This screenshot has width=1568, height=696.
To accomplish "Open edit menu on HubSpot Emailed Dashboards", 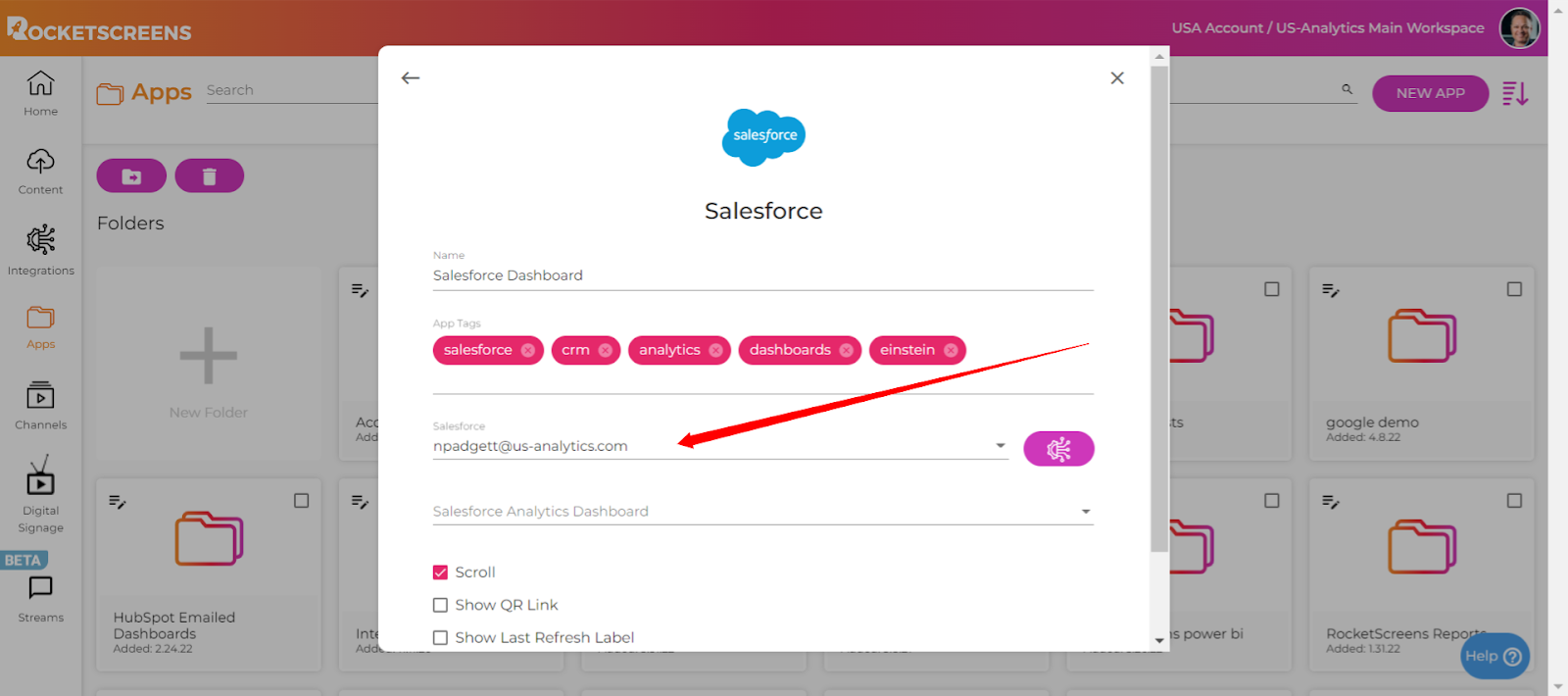I will [117, 502].
